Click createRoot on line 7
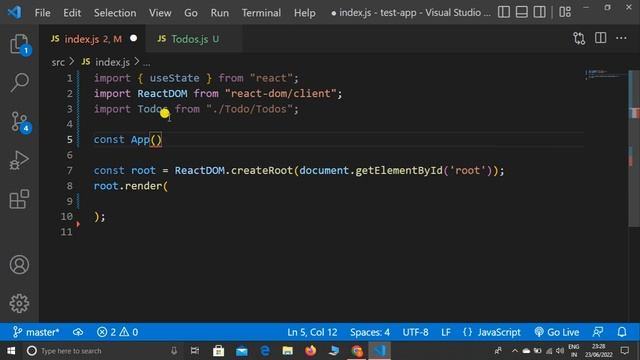The width and height of the screenshot is (640, 360). coord(262,170)
